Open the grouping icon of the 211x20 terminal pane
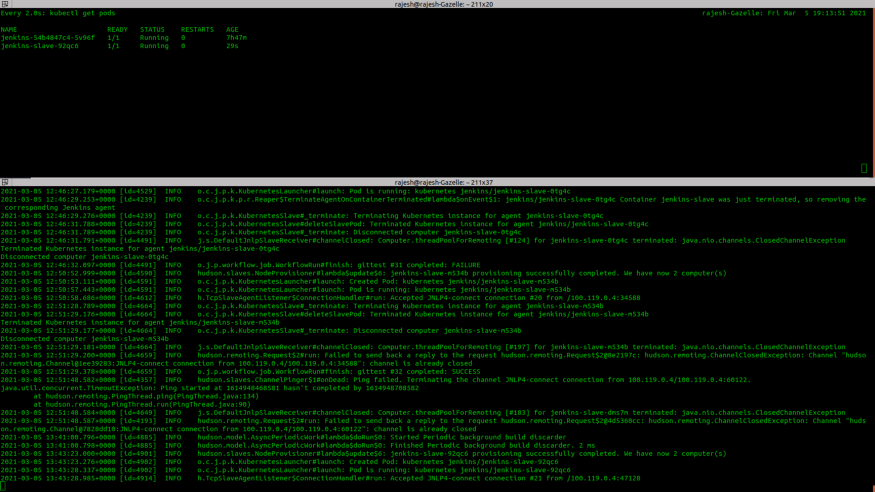The width and height of the screenshot is (875, 492). click(4, 4)
